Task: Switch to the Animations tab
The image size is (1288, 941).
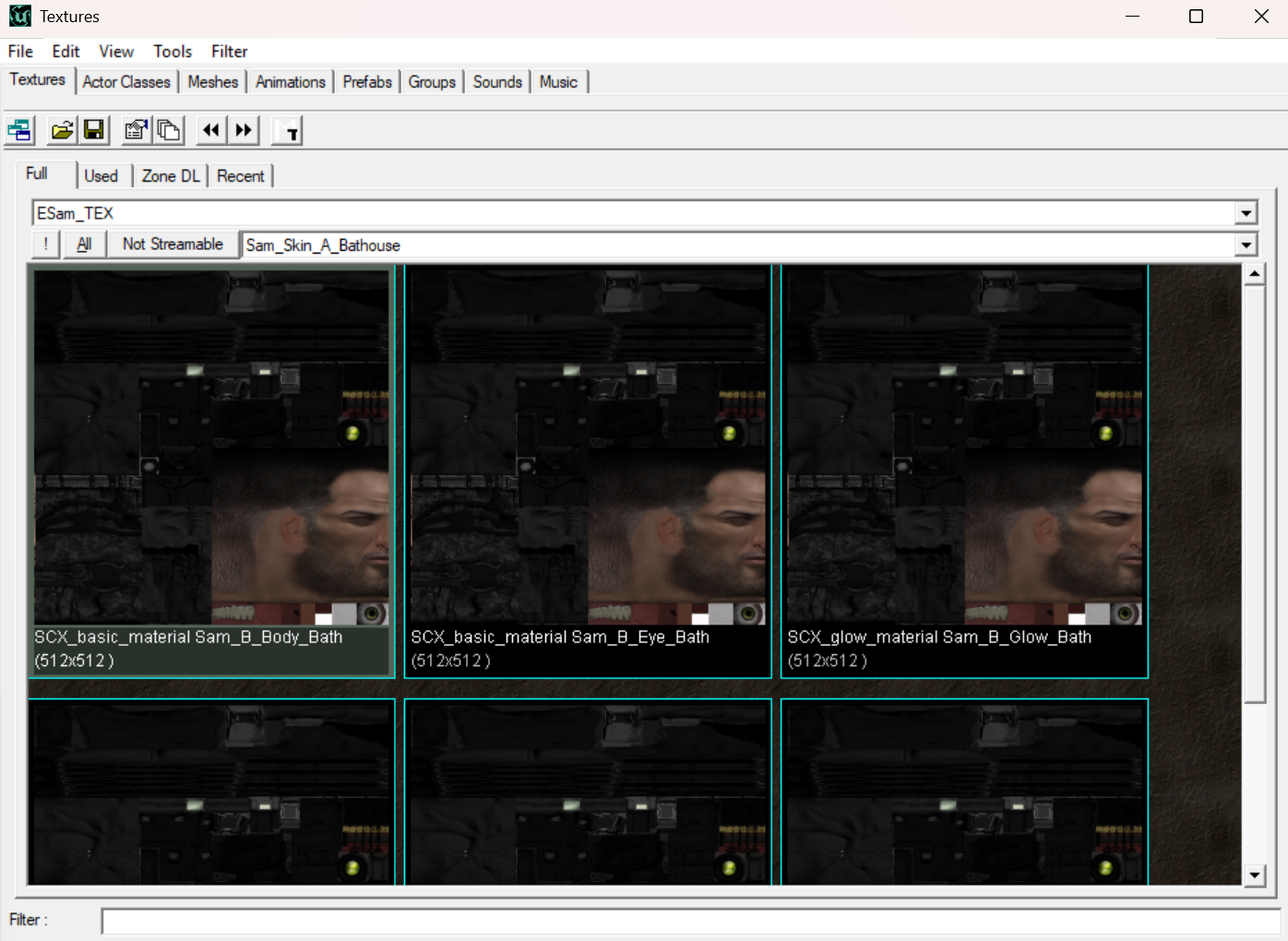Action: (x=291, y=82)
